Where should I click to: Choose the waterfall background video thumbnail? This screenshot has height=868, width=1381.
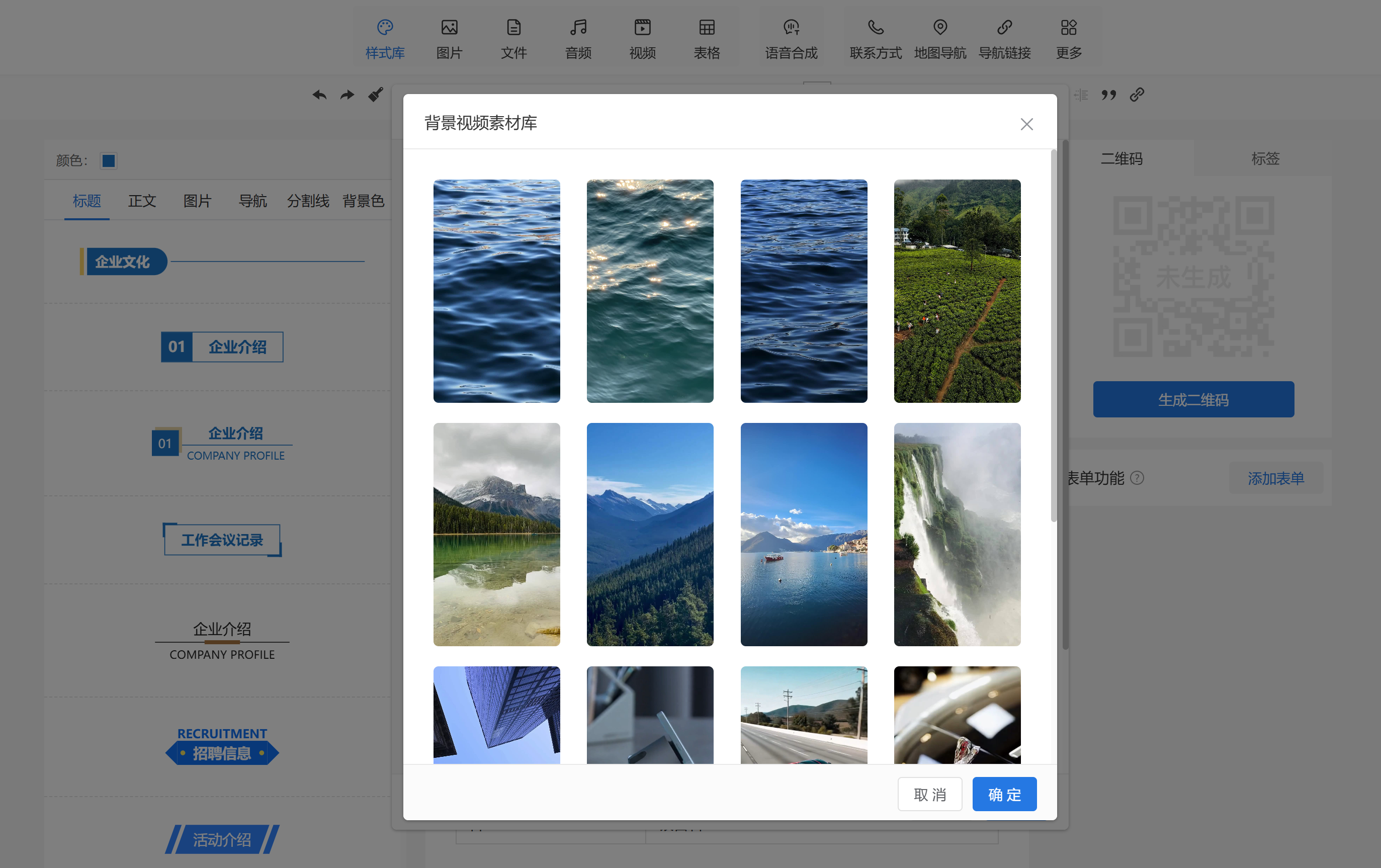coord(957,534)
